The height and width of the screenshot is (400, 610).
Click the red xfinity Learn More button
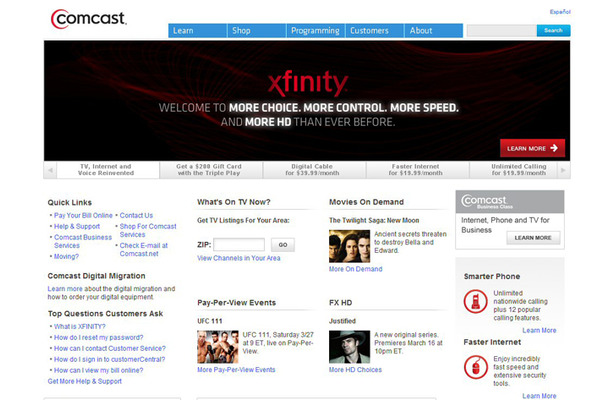pos(532,148)
